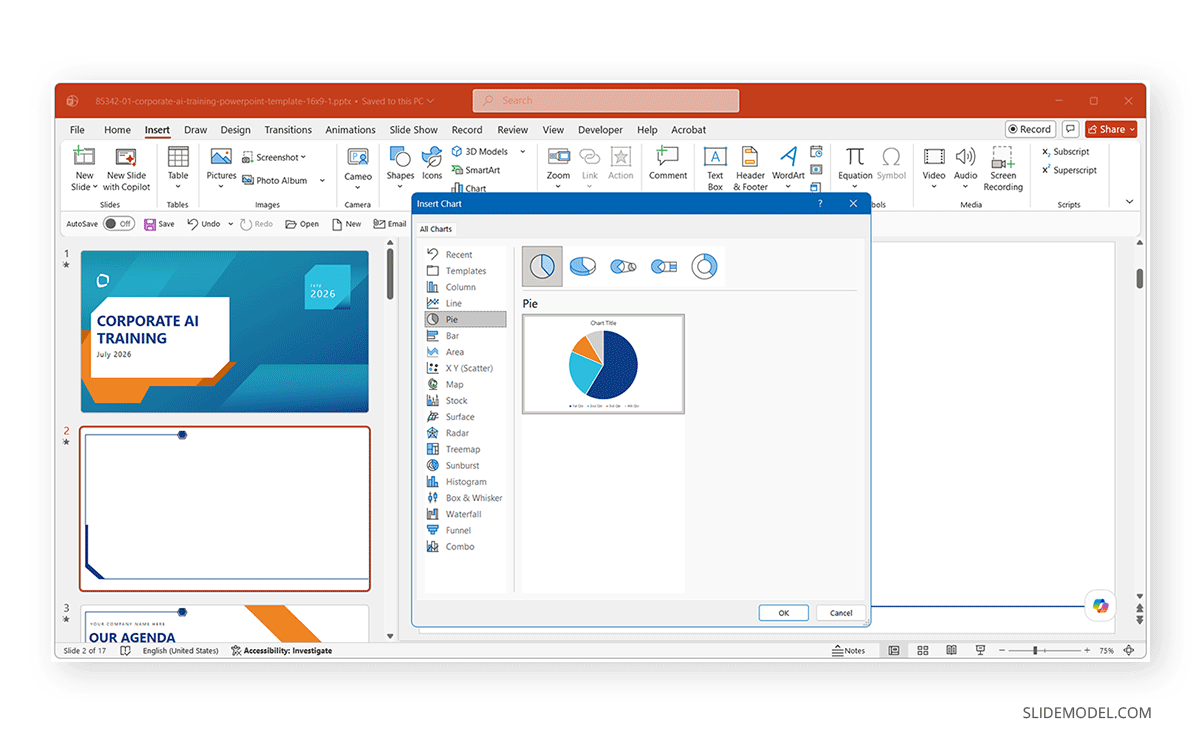The height and width of the screenshot is (743, 1200).
Task: Open the File tab
Action: coord(77,130)
